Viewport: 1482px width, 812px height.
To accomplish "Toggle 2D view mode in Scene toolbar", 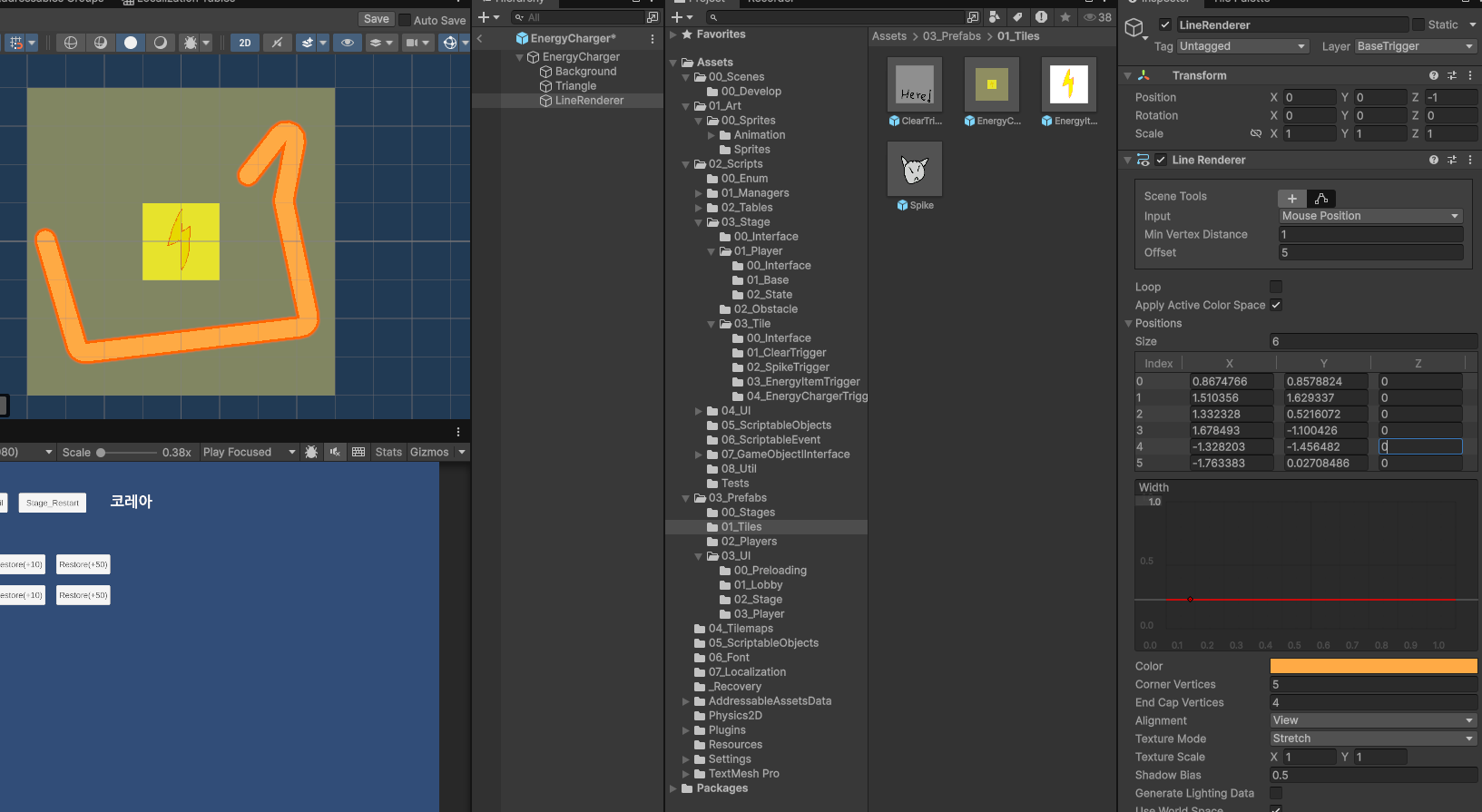I will (245, 43).
